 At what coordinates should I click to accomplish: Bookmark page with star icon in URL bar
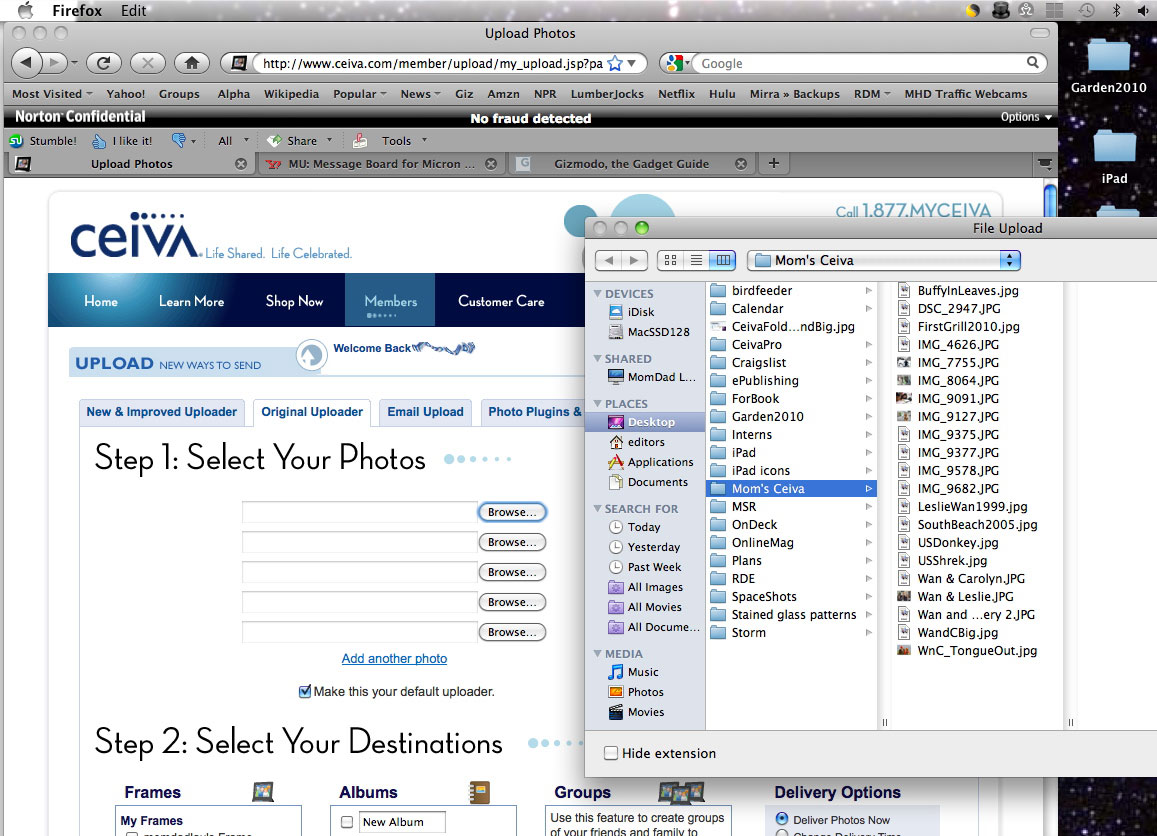(x=615, y=63)
